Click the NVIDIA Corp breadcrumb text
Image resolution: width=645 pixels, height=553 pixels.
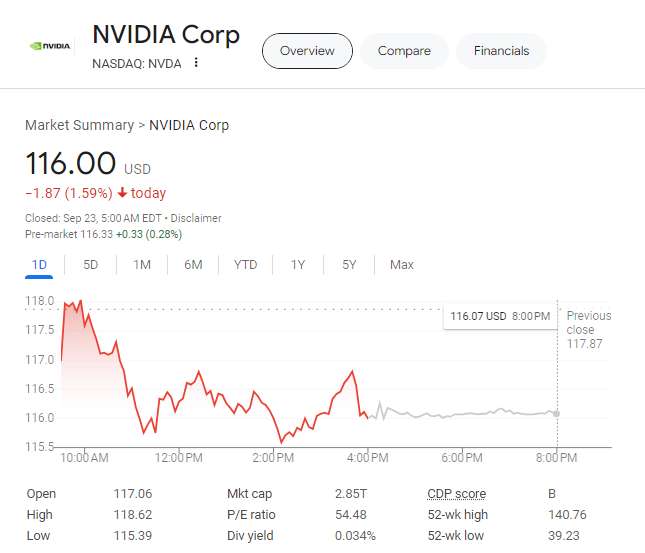point(189,125)
